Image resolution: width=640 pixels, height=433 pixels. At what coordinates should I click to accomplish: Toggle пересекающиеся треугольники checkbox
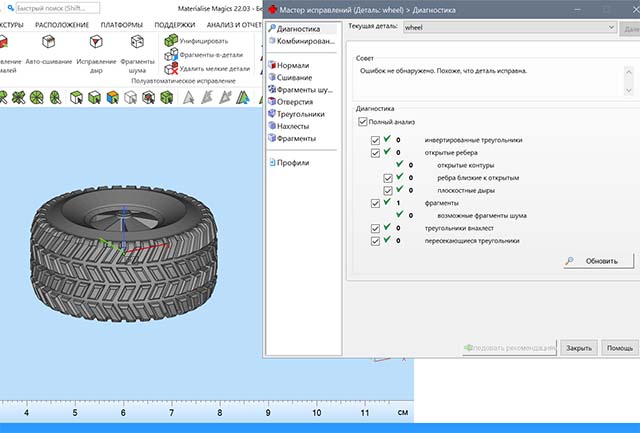(375, 241)
